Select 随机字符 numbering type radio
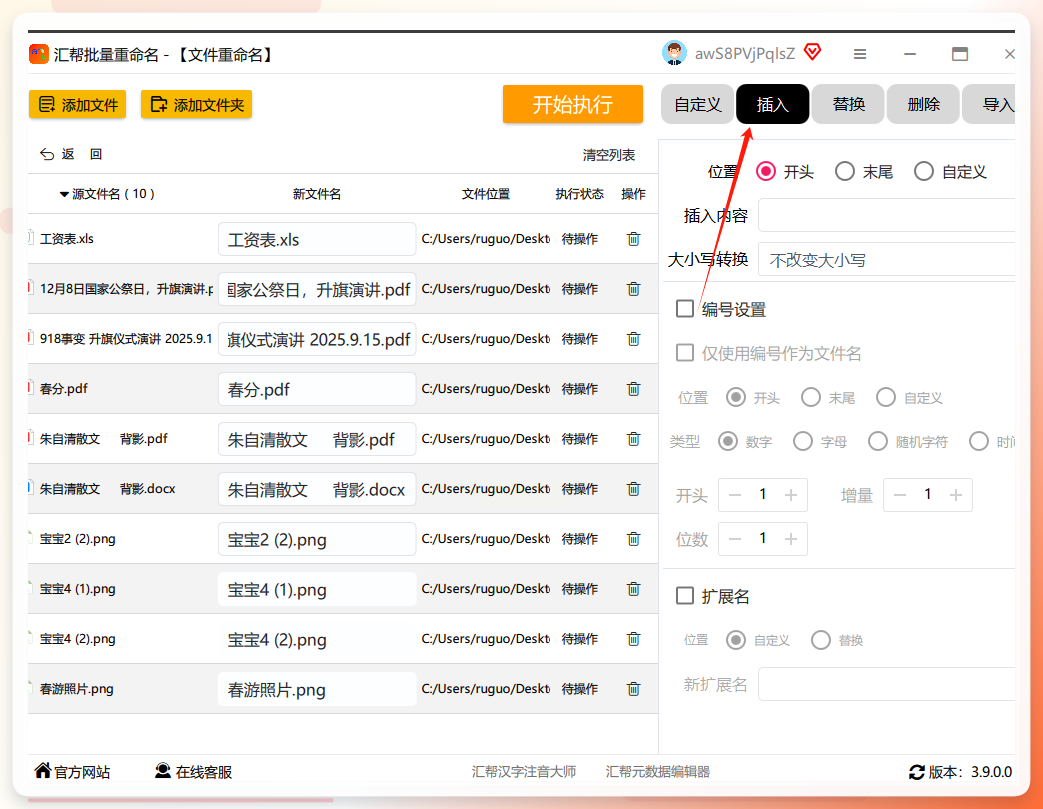 pos(878,441)
